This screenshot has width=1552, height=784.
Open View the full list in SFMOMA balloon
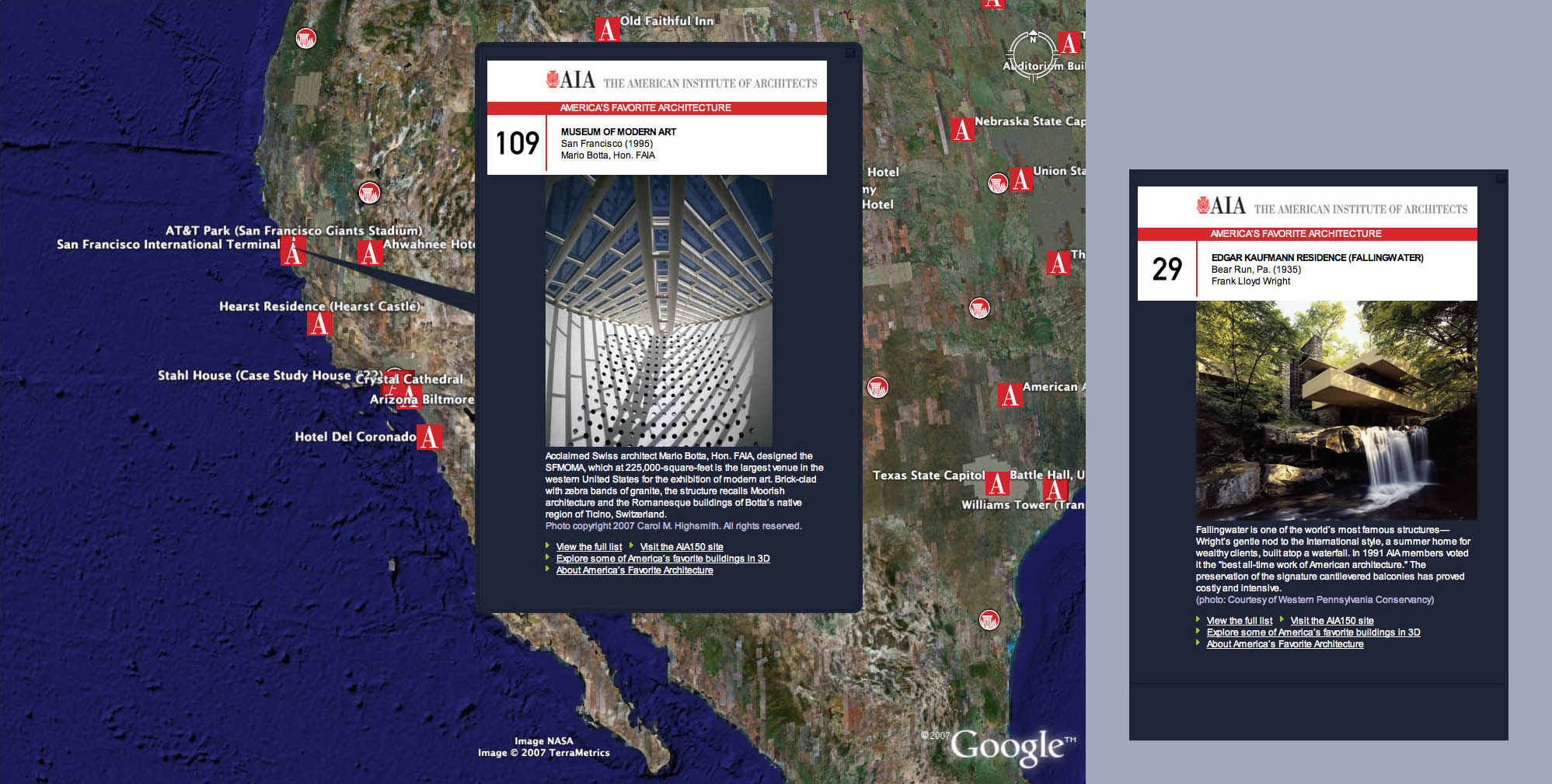tap(589, 547)
